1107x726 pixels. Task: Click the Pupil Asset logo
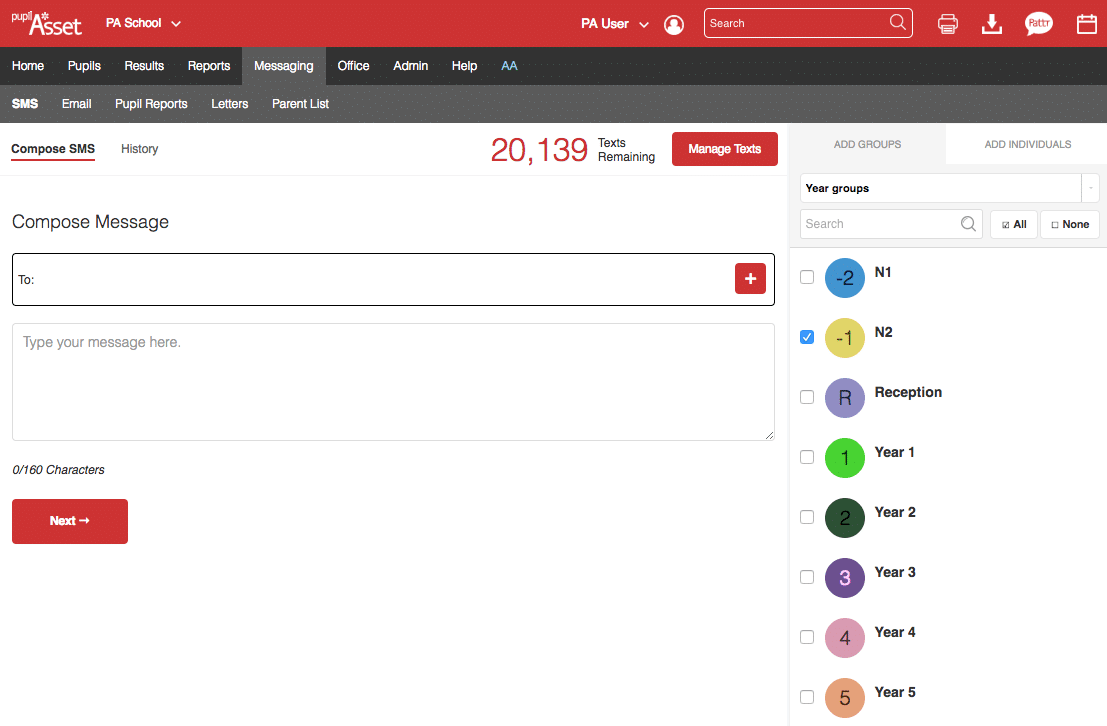coord(46,23)
